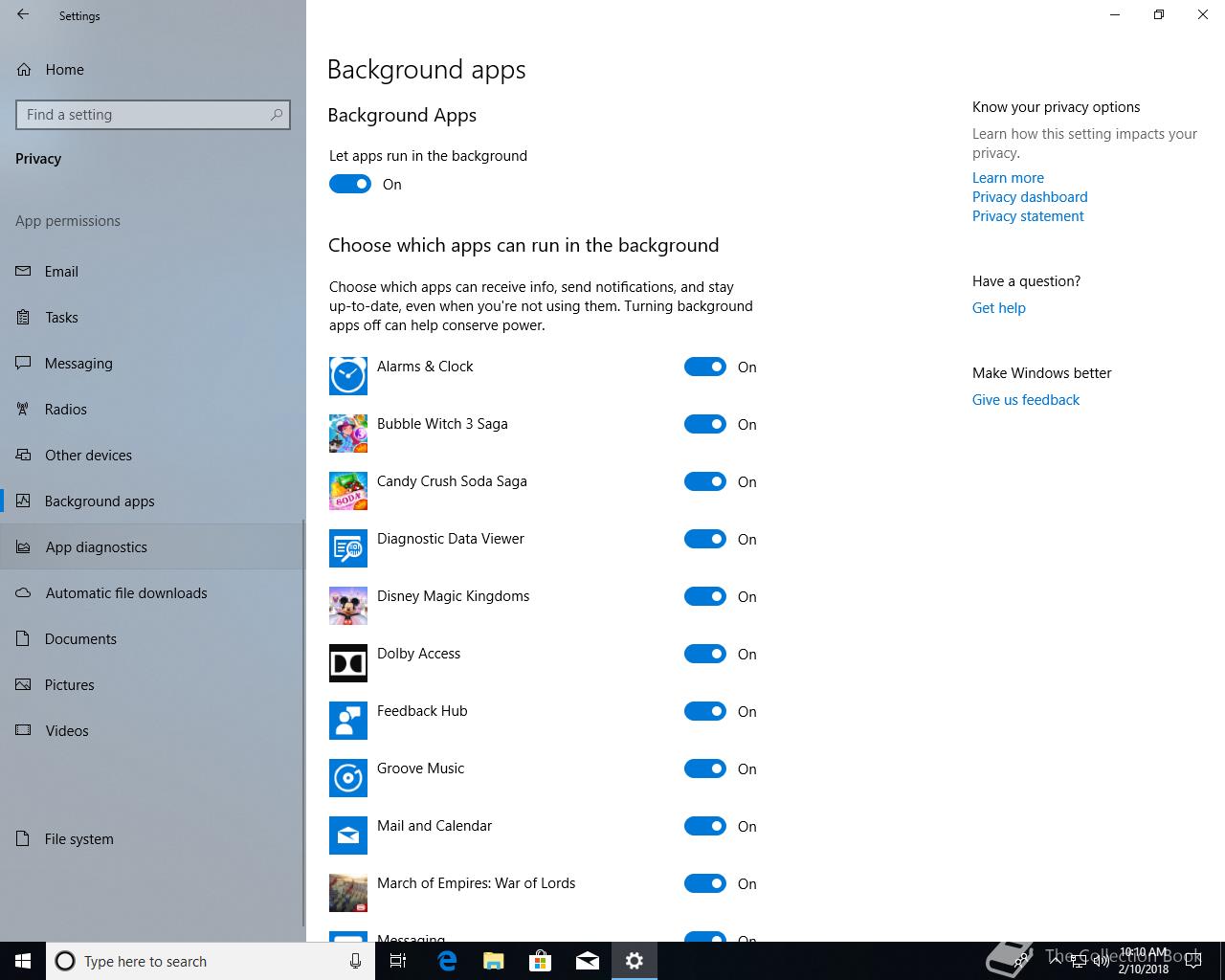Screen dimensions: 1225x980
Task: Disable Candy Crush Soda Saga background toggle
Action: point(705,481)
